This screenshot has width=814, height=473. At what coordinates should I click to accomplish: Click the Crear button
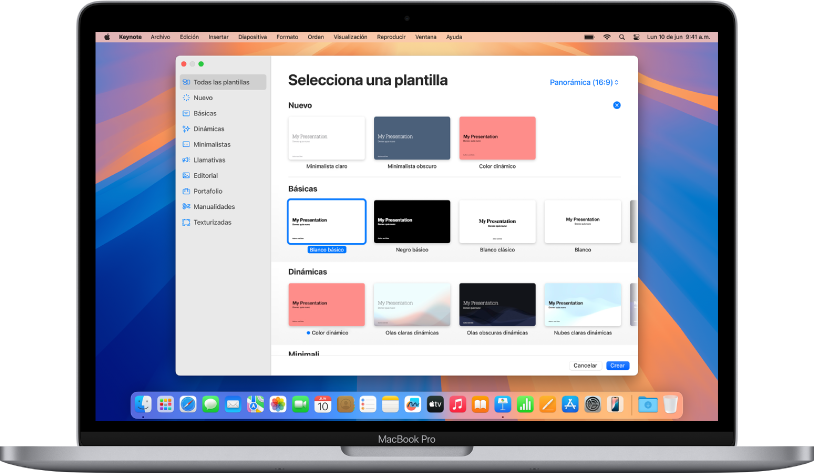coord(618,366)
